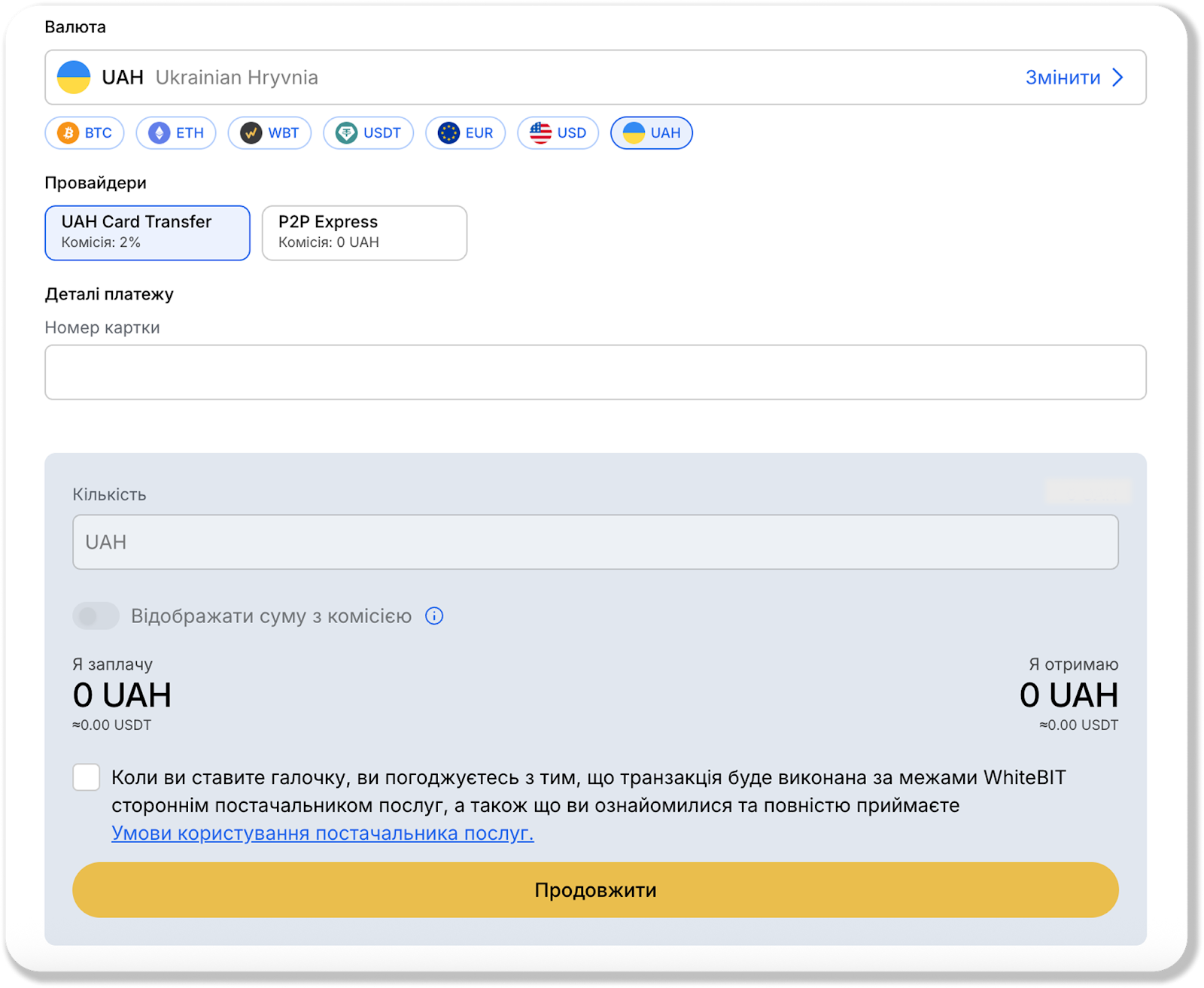
Task: Open 'Умови користування постачальника послуг' link
Action: [x=322, y=833]
